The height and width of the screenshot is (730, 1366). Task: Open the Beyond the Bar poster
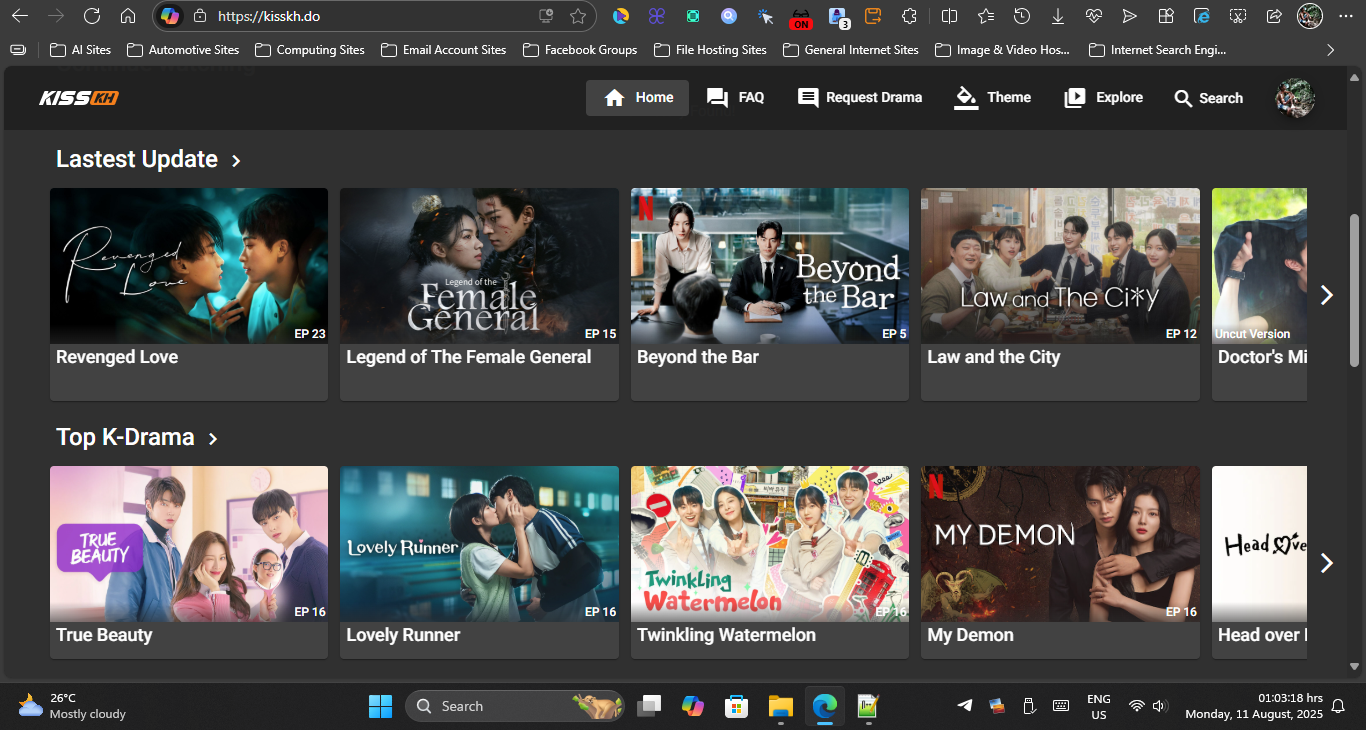click(x=770, y=266)
